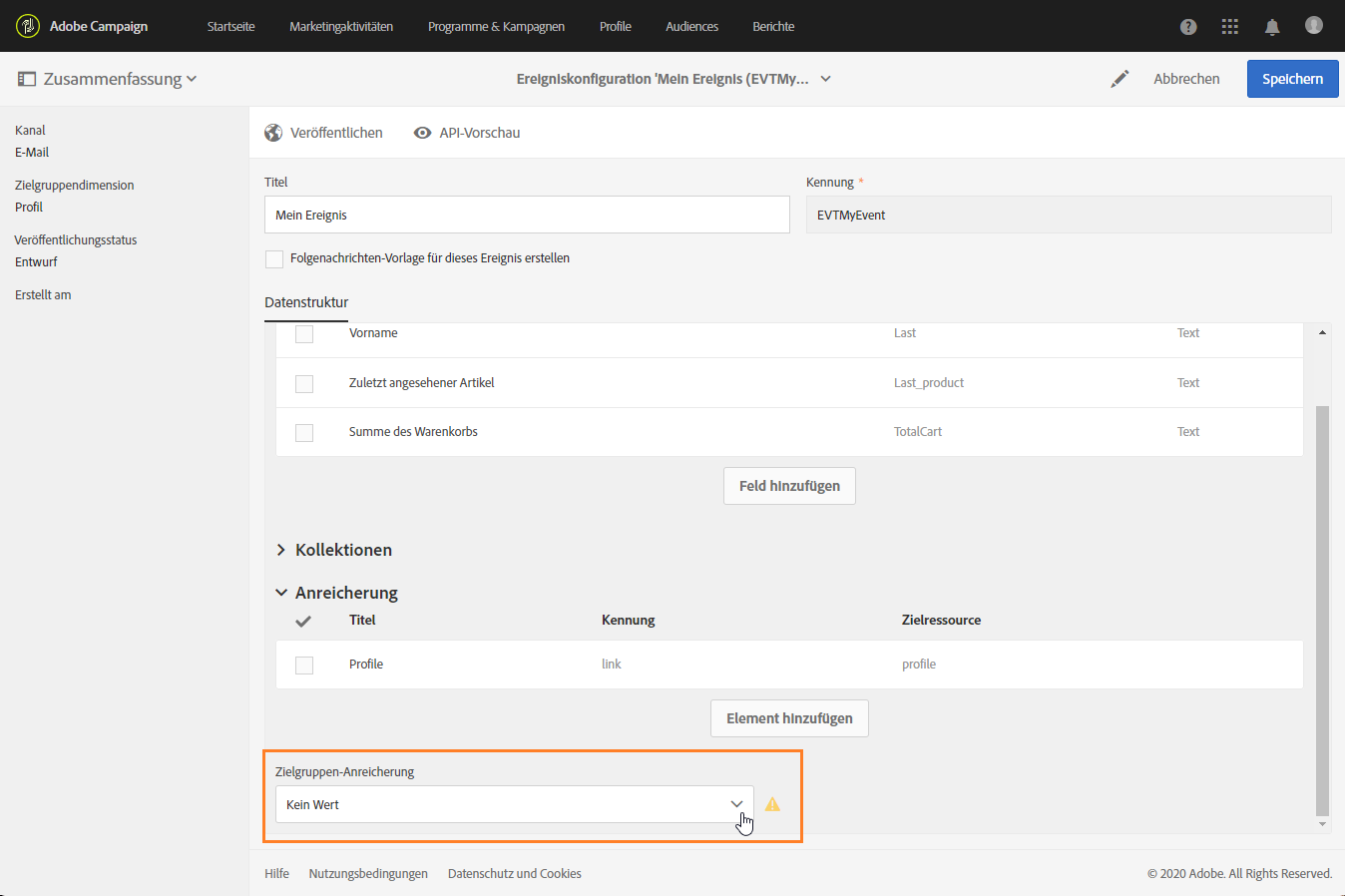The height and width of the screenshot is (896, 1345).
Task: Go to Startseite menu
Action: click(231, 27)
